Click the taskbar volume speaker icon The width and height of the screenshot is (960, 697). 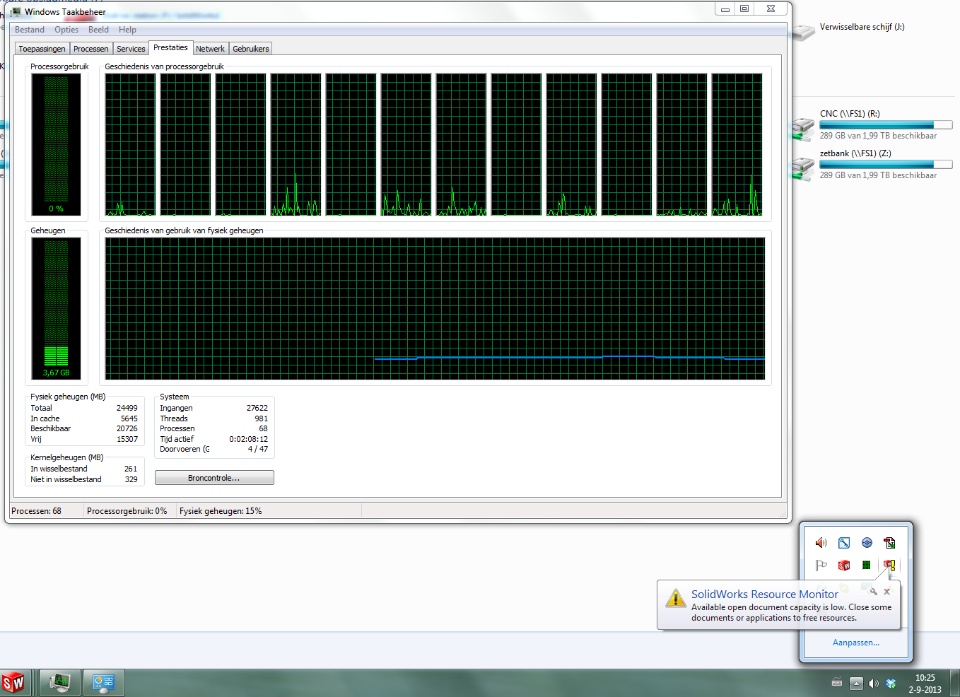(x=874, y=684)
